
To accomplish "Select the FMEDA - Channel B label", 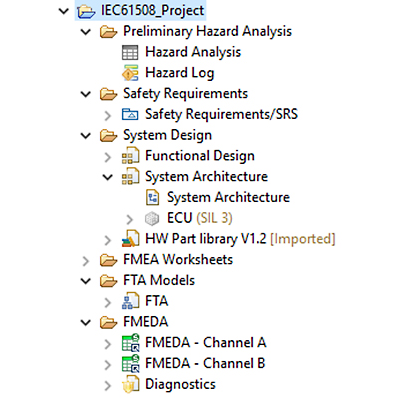I will click(x=205, y=364).
